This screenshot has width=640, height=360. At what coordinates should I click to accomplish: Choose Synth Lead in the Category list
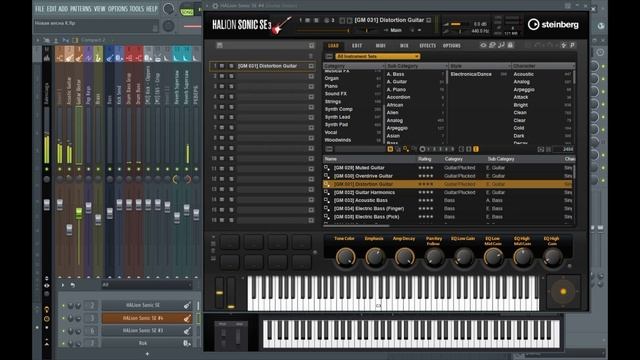point(337,117)
